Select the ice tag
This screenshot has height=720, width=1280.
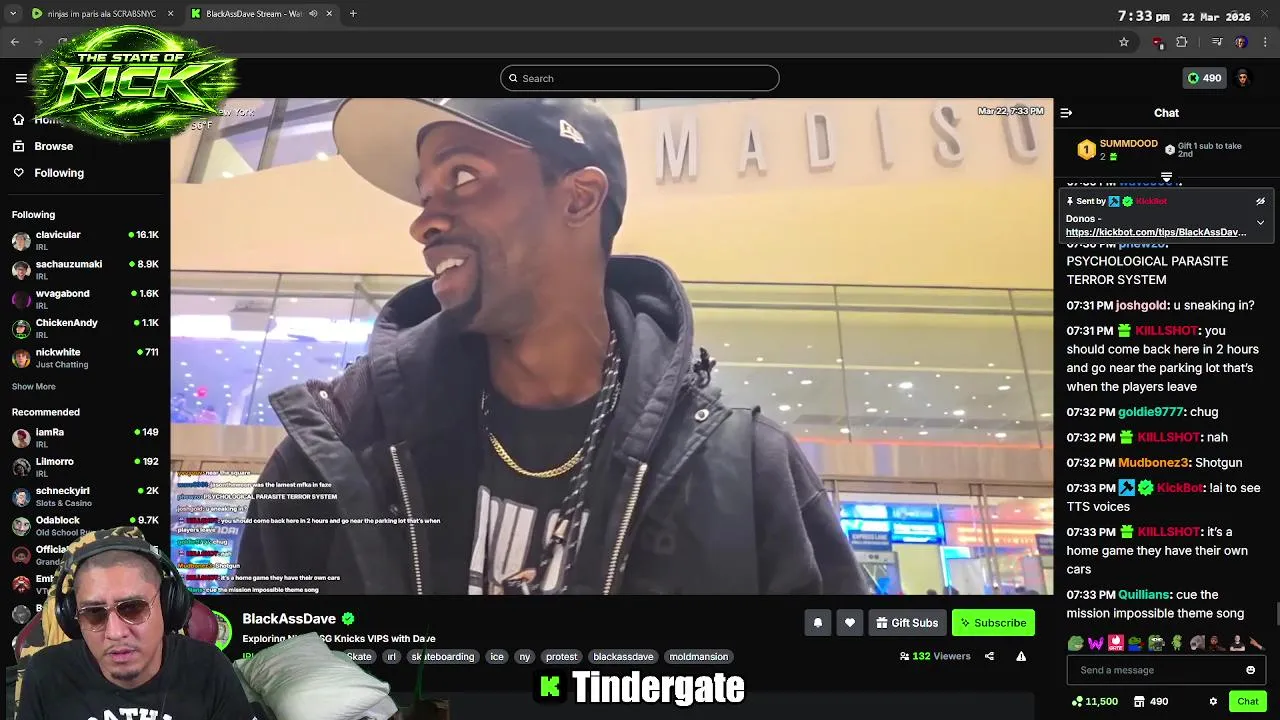497,657
